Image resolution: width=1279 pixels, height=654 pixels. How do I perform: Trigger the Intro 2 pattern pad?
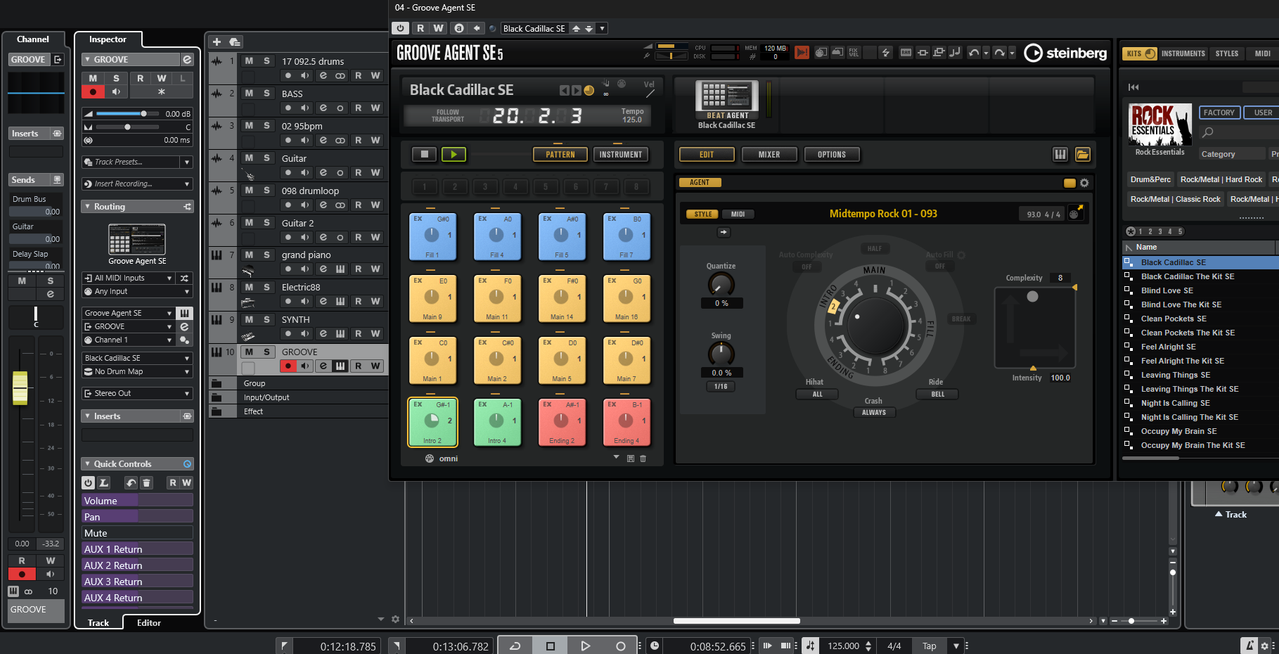click(432, 421)
